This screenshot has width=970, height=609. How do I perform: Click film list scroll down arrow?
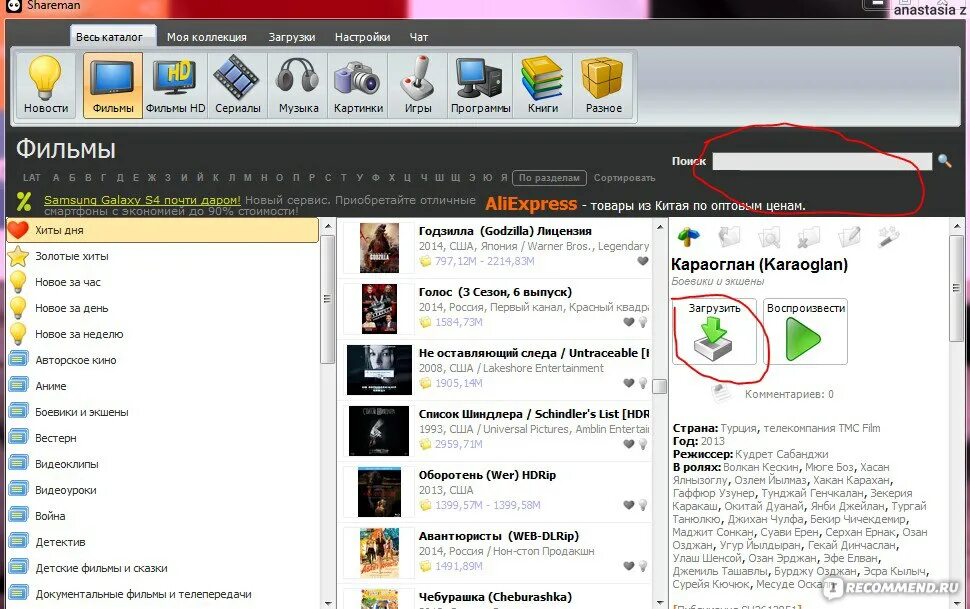click(659, 602)
